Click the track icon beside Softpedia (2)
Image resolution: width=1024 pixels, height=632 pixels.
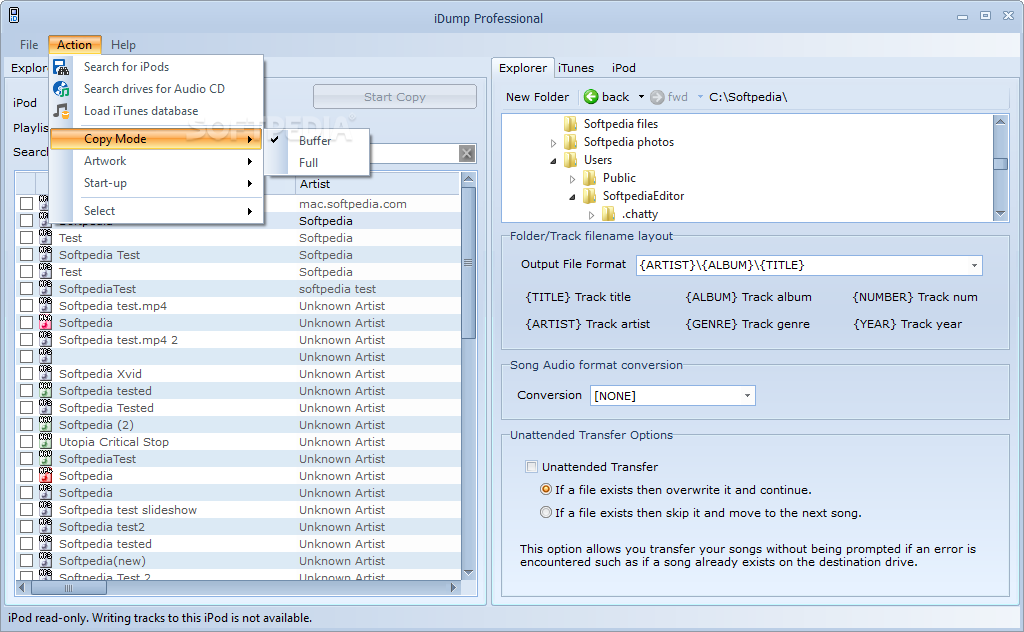pyautogui.click(x=45, y=424)
